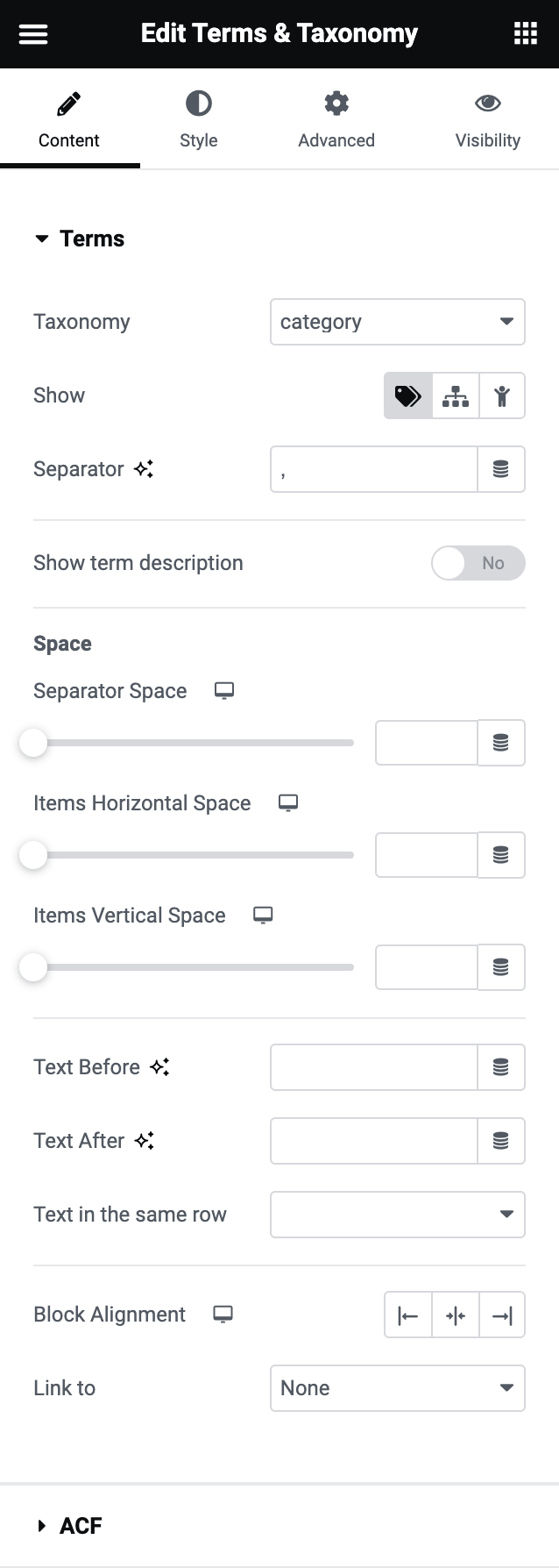Align block to the center

point(456,1315)
